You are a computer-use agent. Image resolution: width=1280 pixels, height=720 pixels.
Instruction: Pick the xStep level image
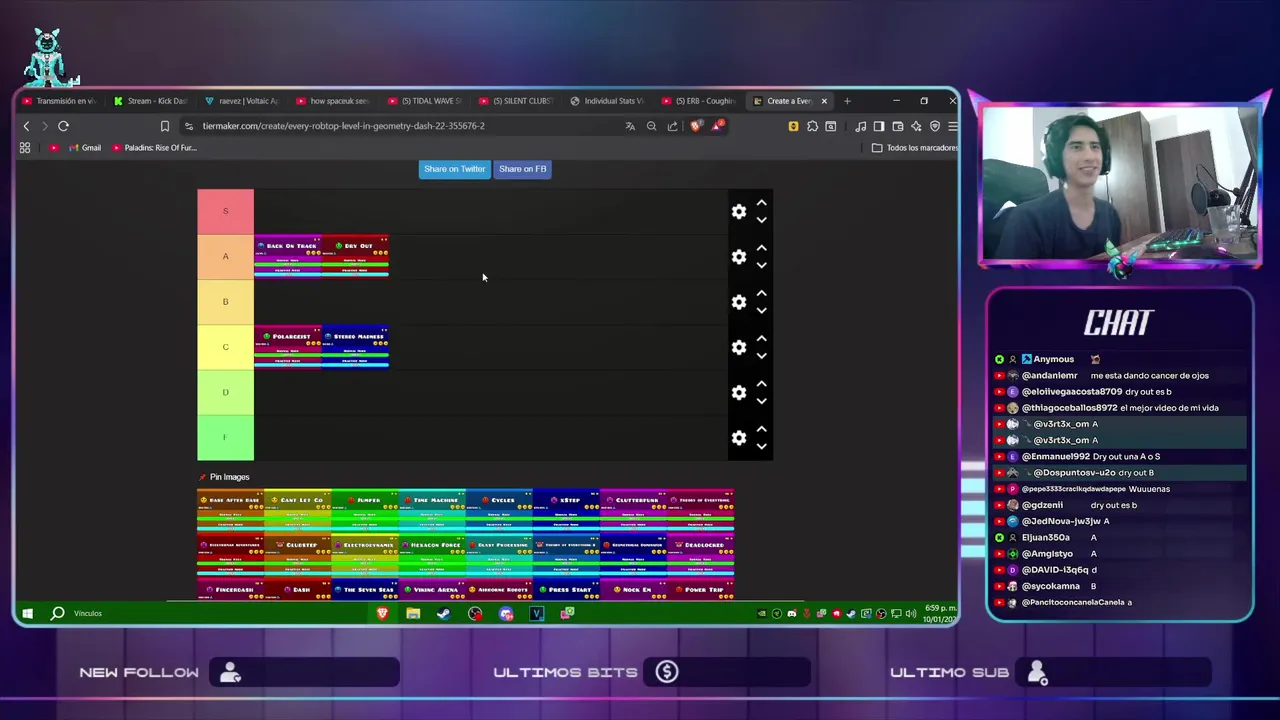(x=565, y=510)
